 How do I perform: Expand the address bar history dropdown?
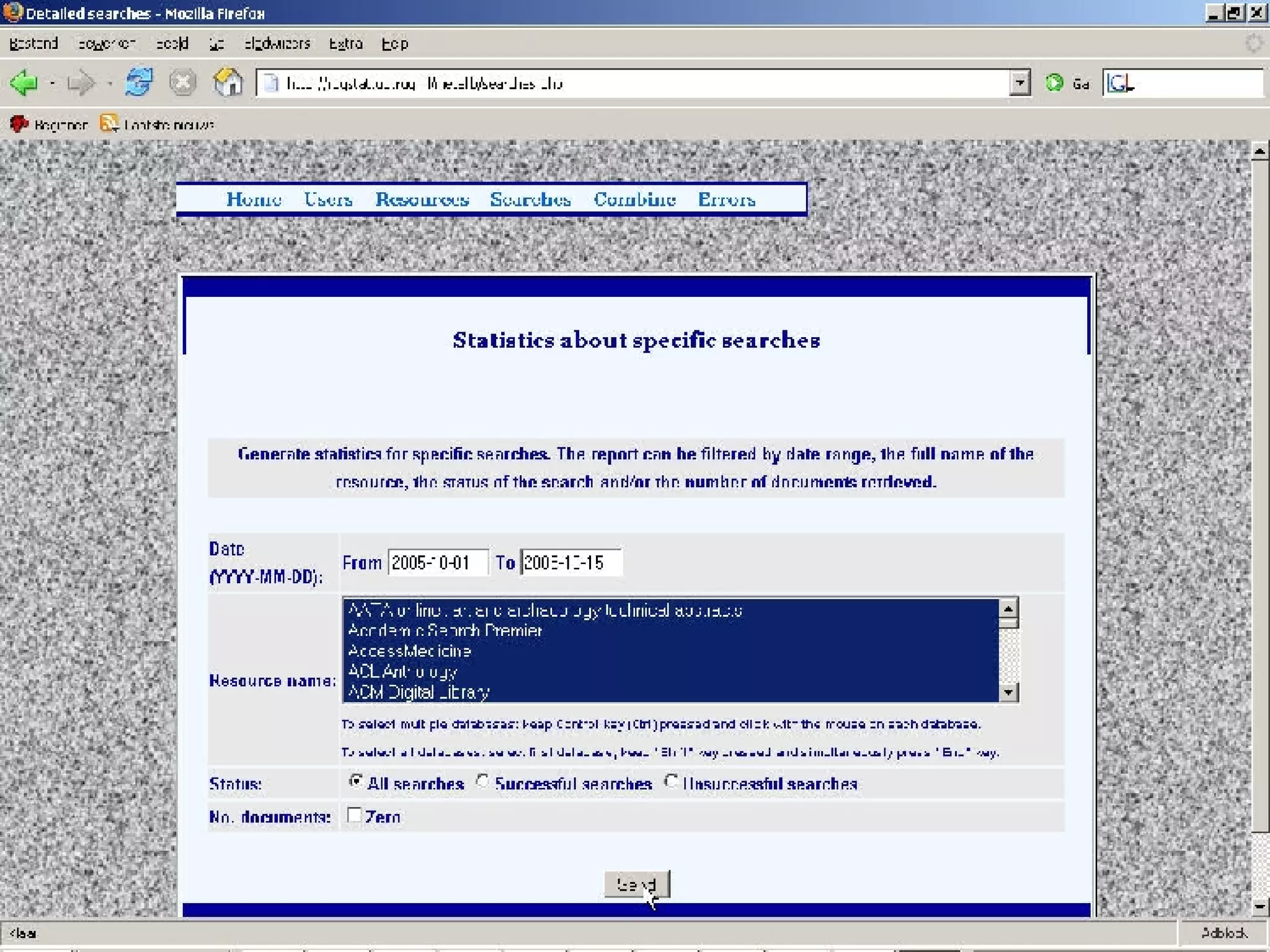point(1020,82)
